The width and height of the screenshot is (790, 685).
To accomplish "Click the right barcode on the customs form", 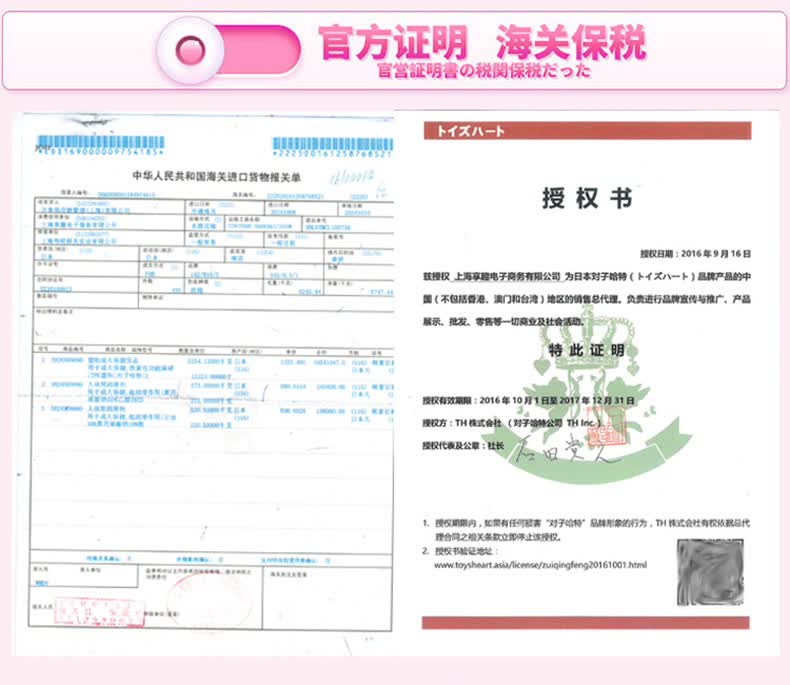I will click(333, 147).
